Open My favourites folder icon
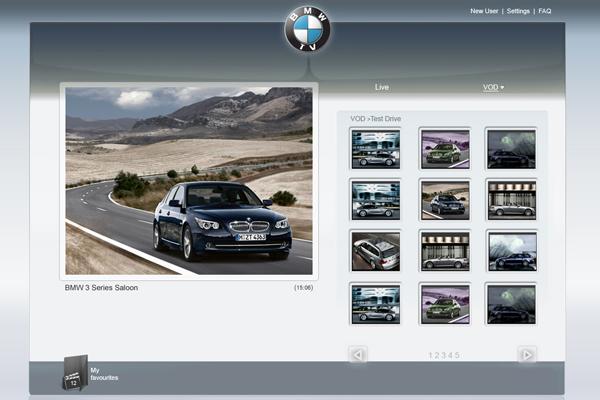Viewport: 600px width, 400px height. tap(75, 372)
